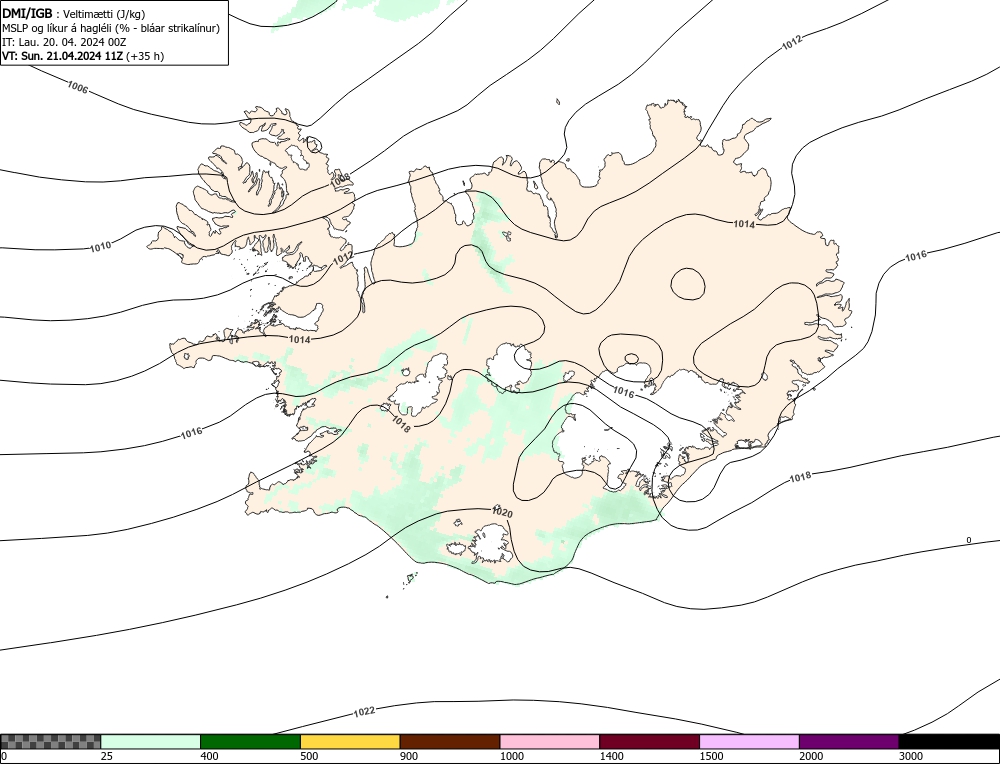The height and width of the screenshot is (764, 1000).
Task: Click the legend tick value 900
Action: [x=408, y=756]
